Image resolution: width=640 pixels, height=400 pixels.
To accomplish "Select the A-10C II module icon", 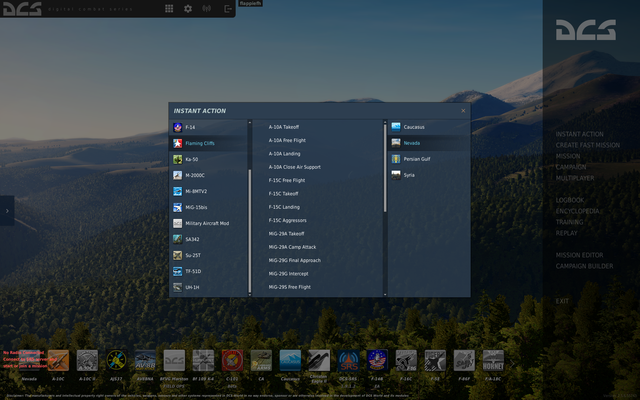I will 87,360.
